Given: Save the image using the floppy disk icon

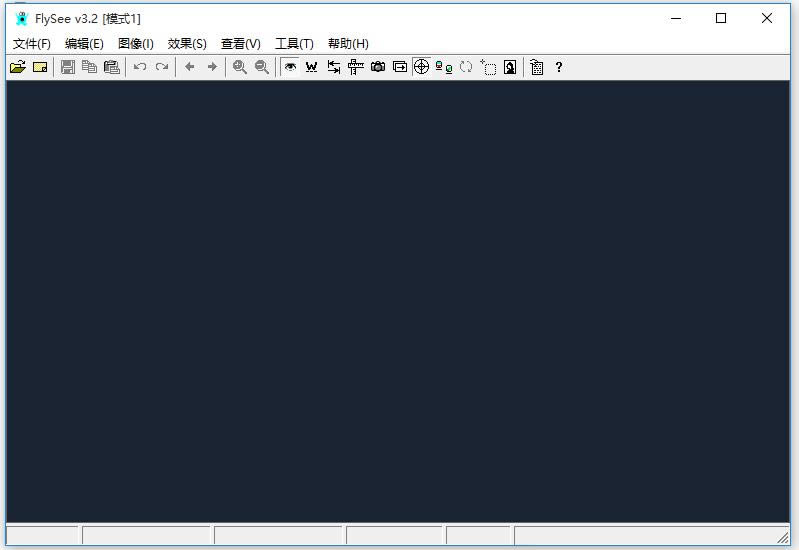Looking at the screenshot, I should [68, 67].
